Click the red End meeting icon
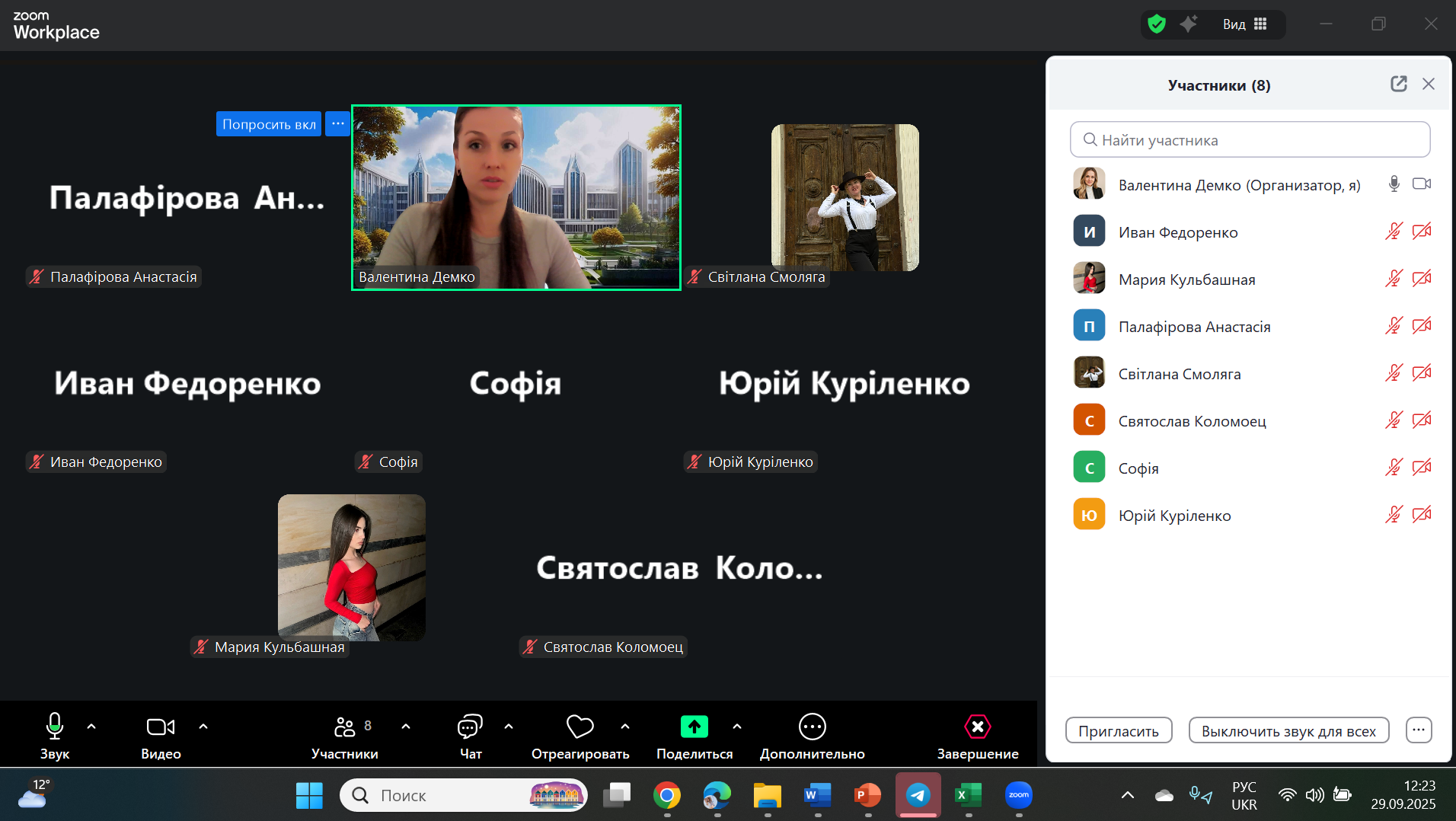1456x821 pixels. (x=977, y=727)
